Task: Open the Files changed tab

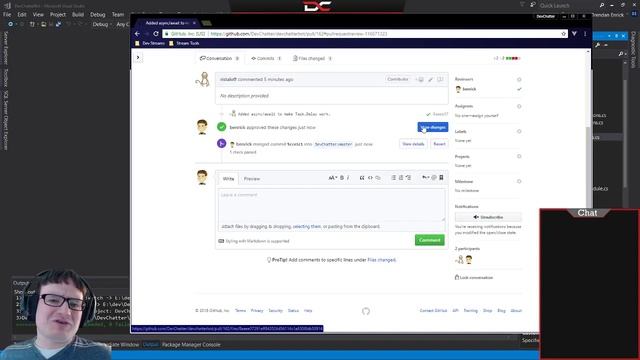Action: [312, 58]
